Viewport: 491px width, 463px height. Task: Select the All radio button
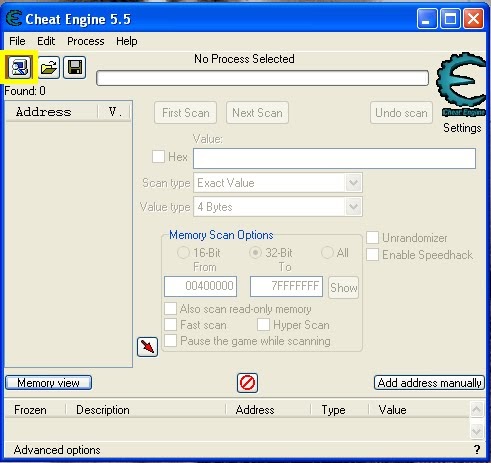tap(327, 253)
